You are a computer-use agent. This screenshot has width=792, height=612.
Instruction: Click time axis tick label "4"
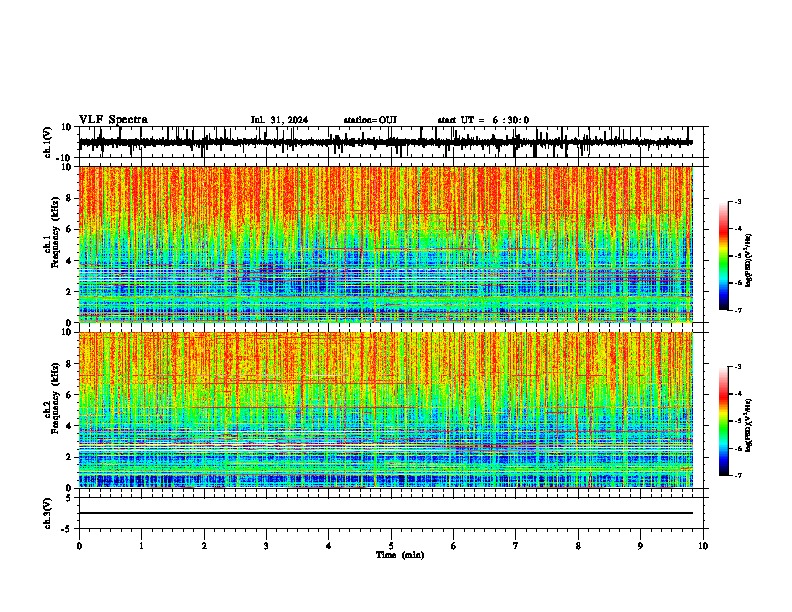tap(329, 546)
